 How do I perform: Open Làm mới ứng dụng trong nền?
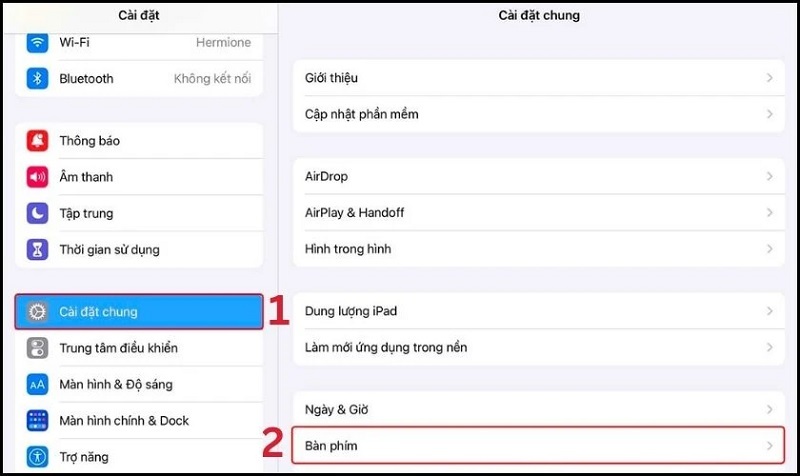(539, 347)
